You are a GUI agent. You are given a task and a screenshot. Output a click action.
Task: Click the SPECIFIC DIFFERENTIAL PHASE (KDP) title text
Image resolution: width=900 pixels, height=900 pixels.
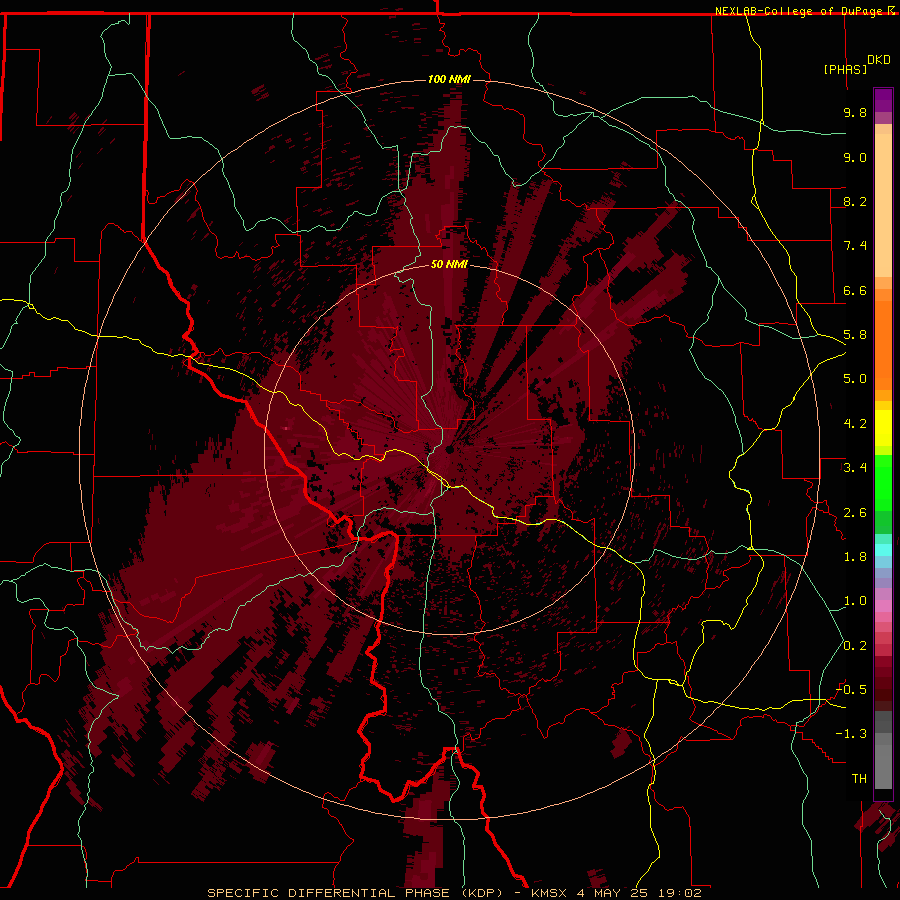tap(354, 893)
